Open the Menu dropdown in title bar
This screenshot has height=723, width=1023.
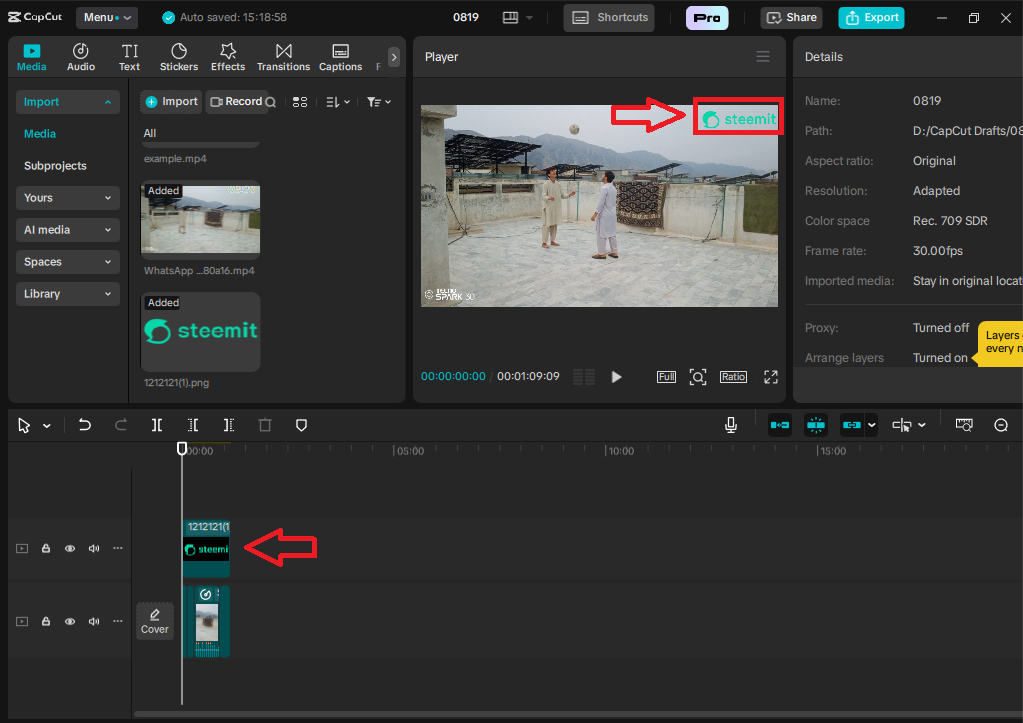tap(106, 17)
